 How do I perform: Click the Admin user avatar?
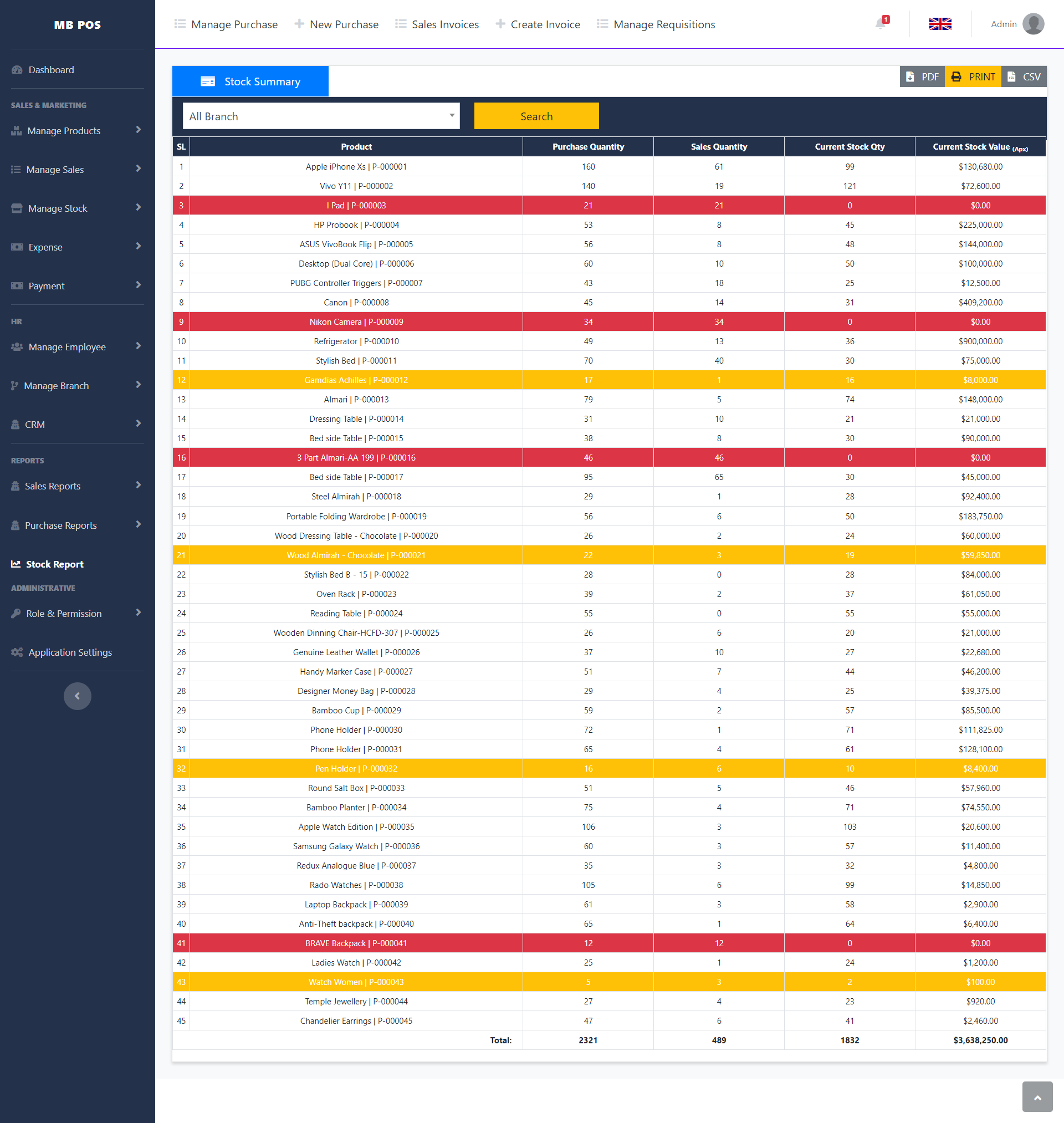coord(1033,24)
